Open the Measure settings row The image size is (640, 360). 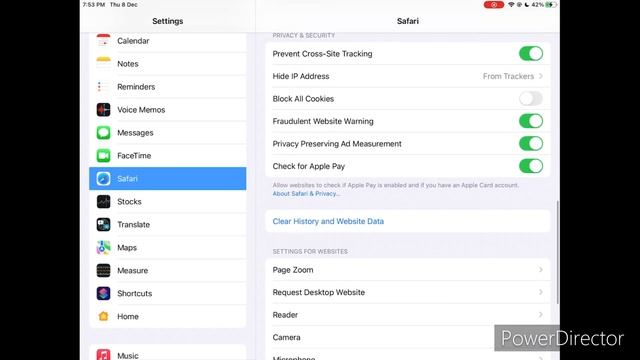pos(168,270)
